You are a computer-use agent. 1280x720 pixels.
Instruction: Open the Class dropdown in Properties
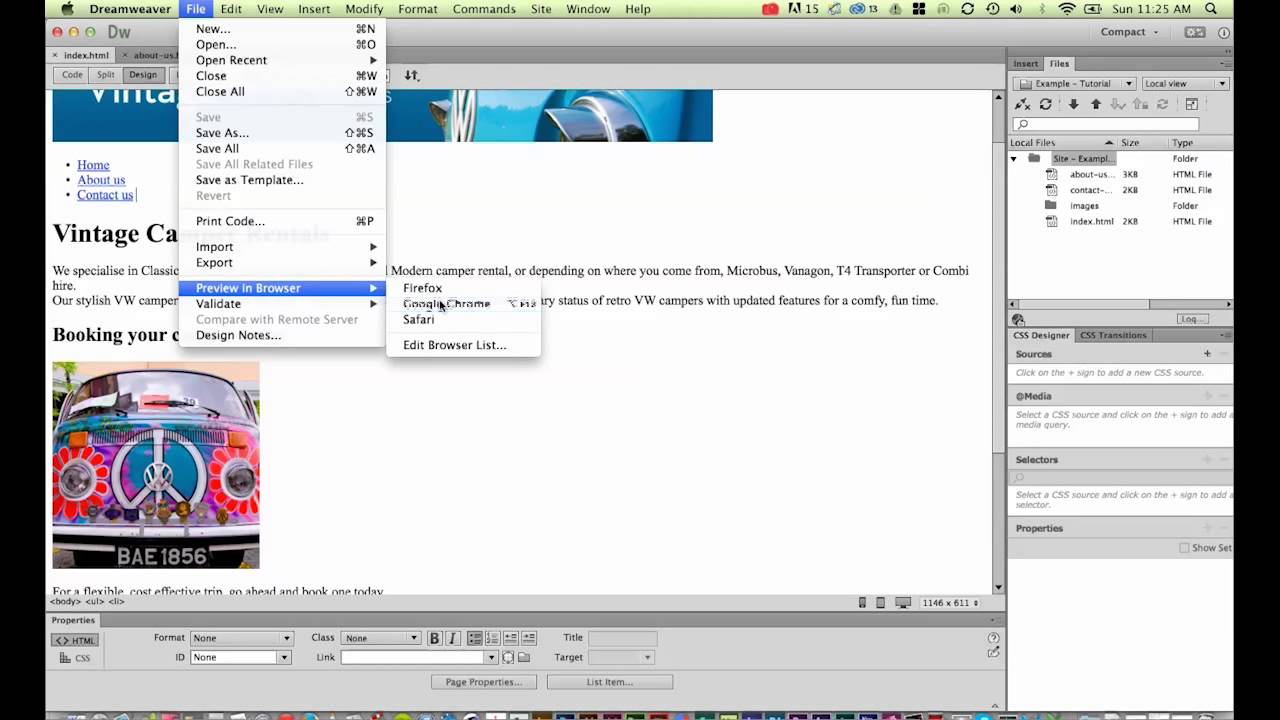[380, 638]
